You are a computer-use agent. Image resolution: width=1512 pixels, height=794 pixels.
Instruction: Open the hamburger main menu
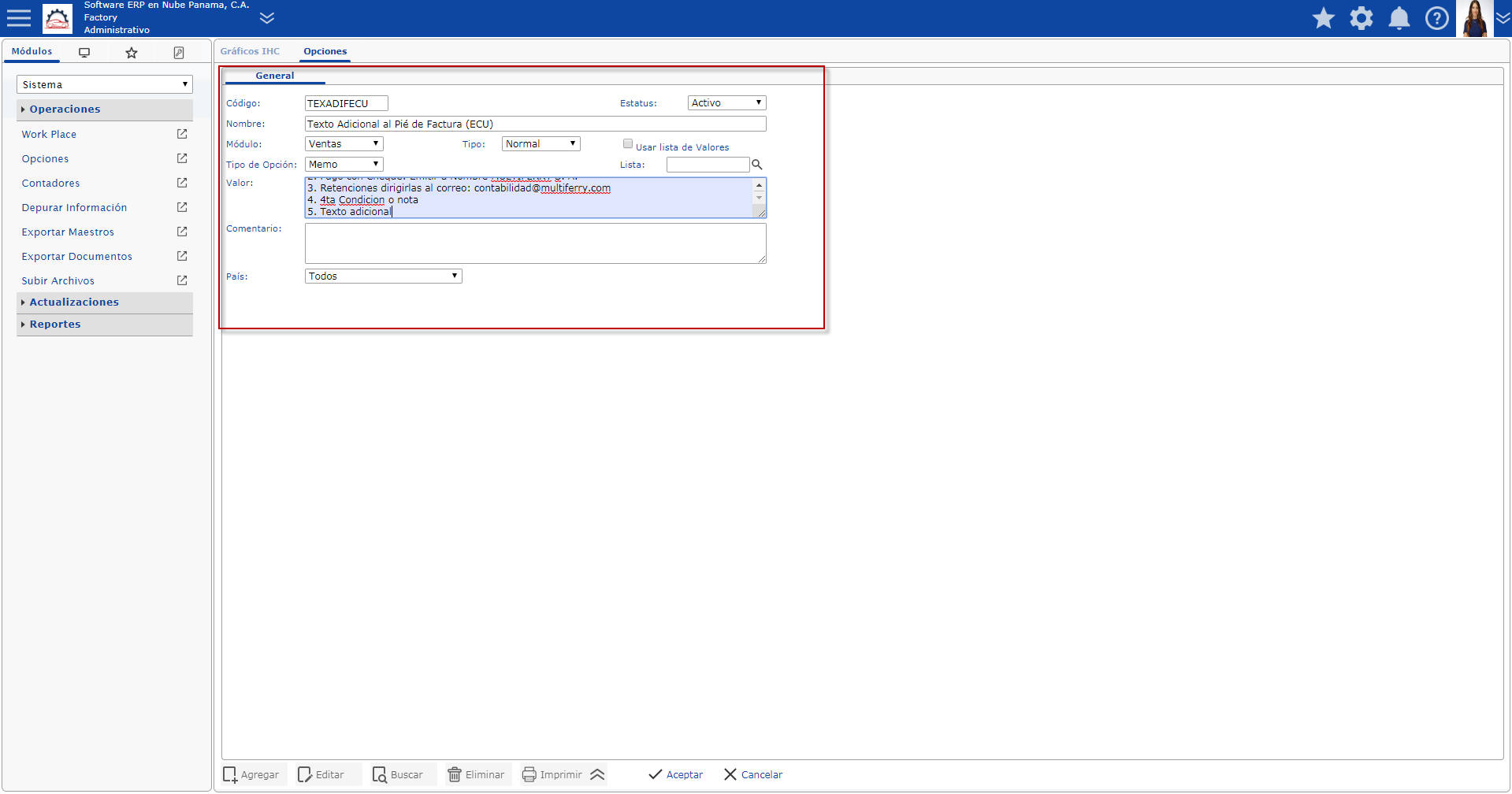pyautogui.click(x=18, y=18)
